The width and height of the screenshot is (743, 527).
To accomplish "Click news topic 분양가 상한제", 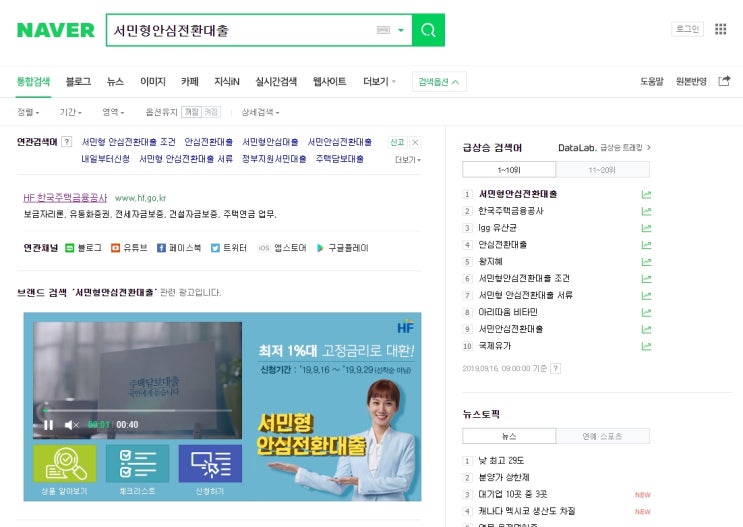I will coord(504,477).
